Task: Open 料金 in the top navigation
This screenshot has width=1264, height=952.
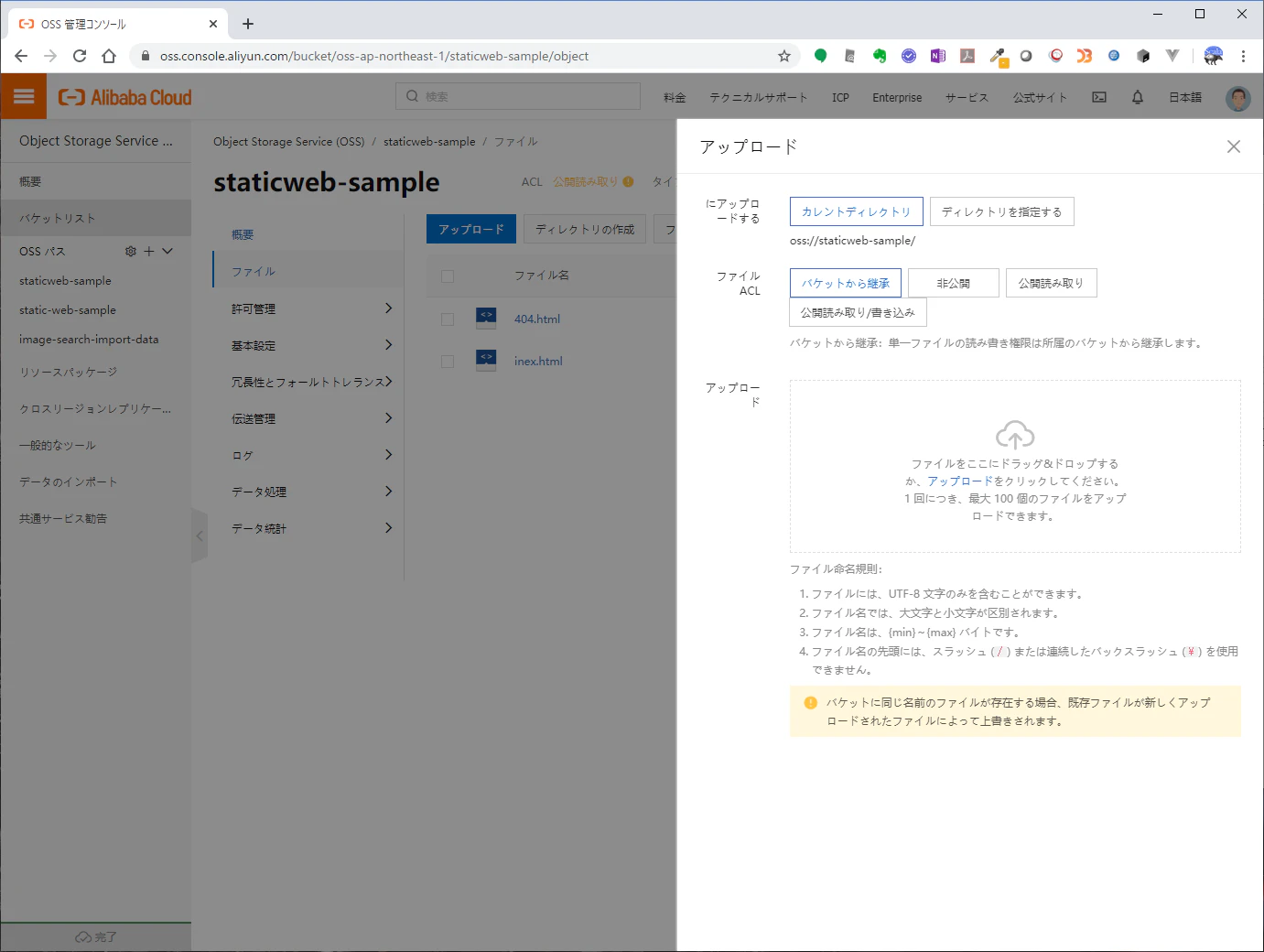Action: coord(675,97)
